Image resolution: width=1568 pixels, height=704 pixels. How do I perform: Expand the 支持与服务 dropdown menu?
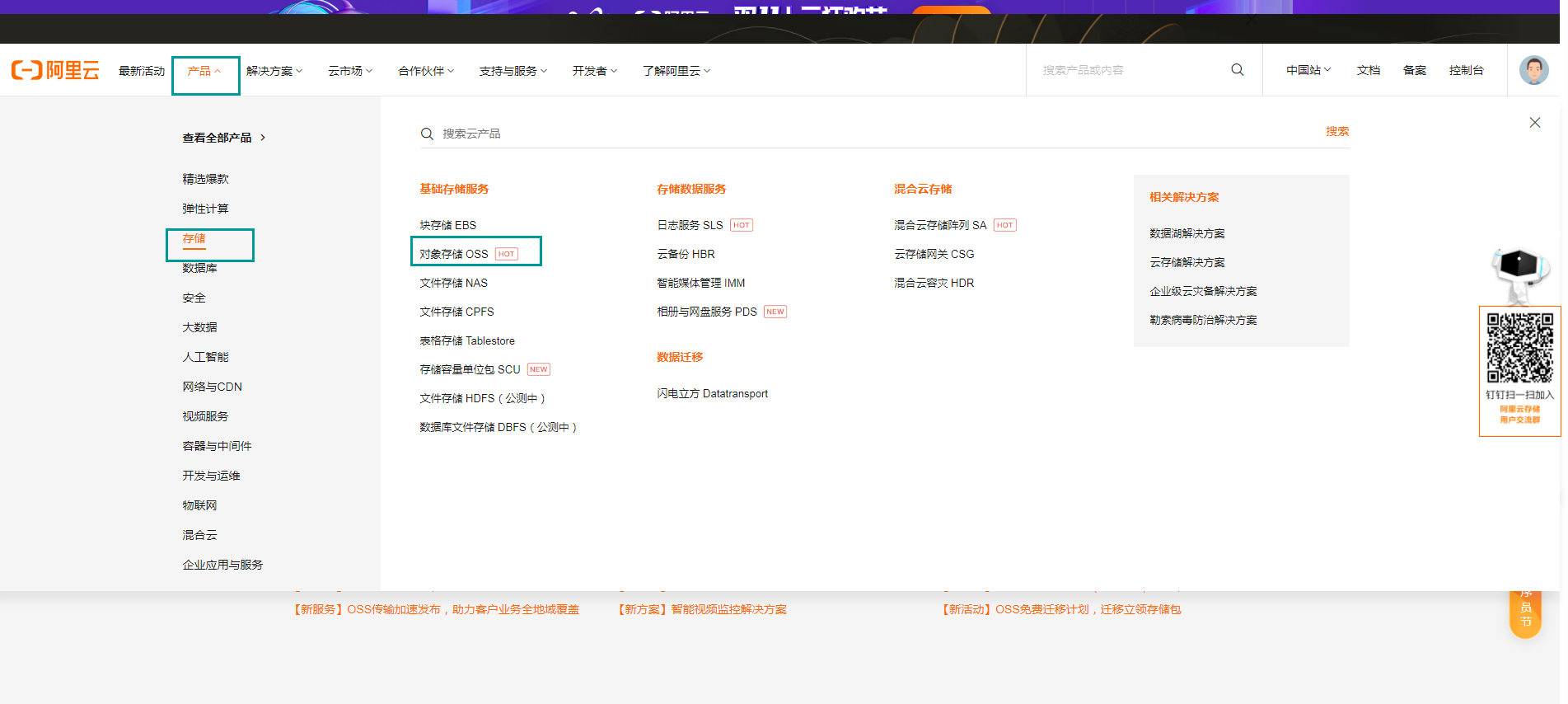coord(513,71)
